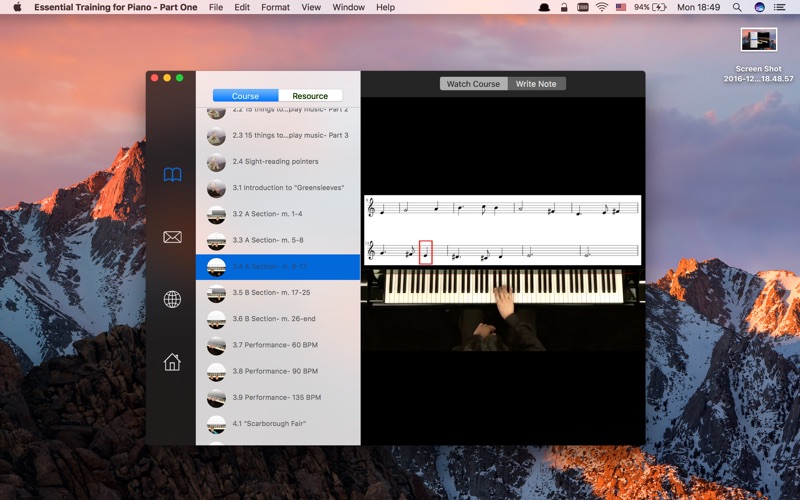Open lesson "3.1 Introduction to Greensleeves"
This screenshot has height=500, width=800.
click(278, 188)
